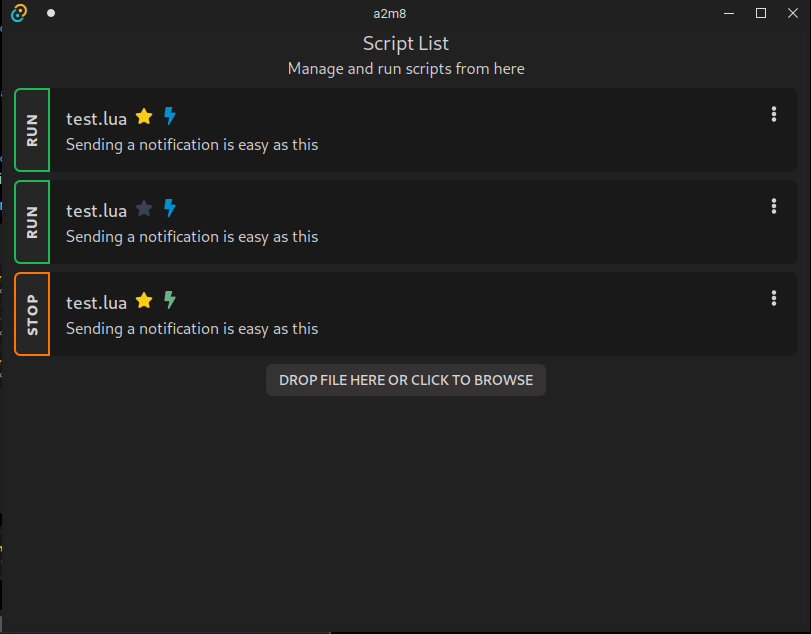Click the description text of the running script
The height and width of the screenshot is (634, 811).
click(x=192, y=329)
